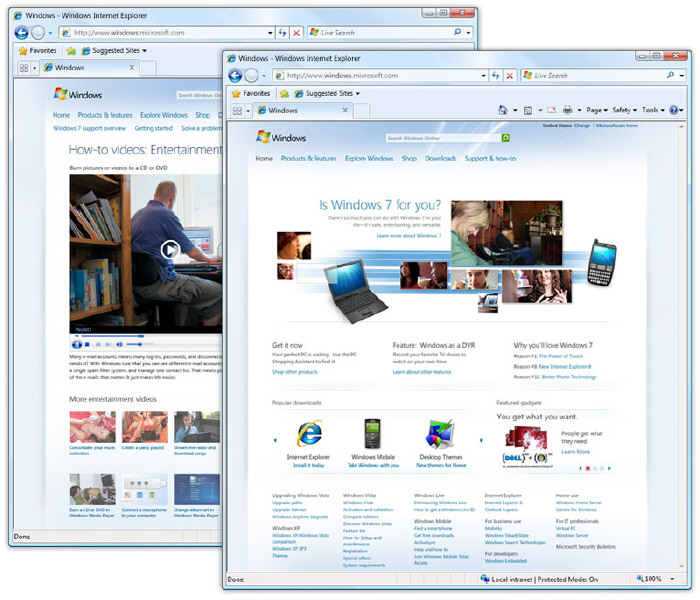Select Windows tab in rear window

(x=90, y=67)
